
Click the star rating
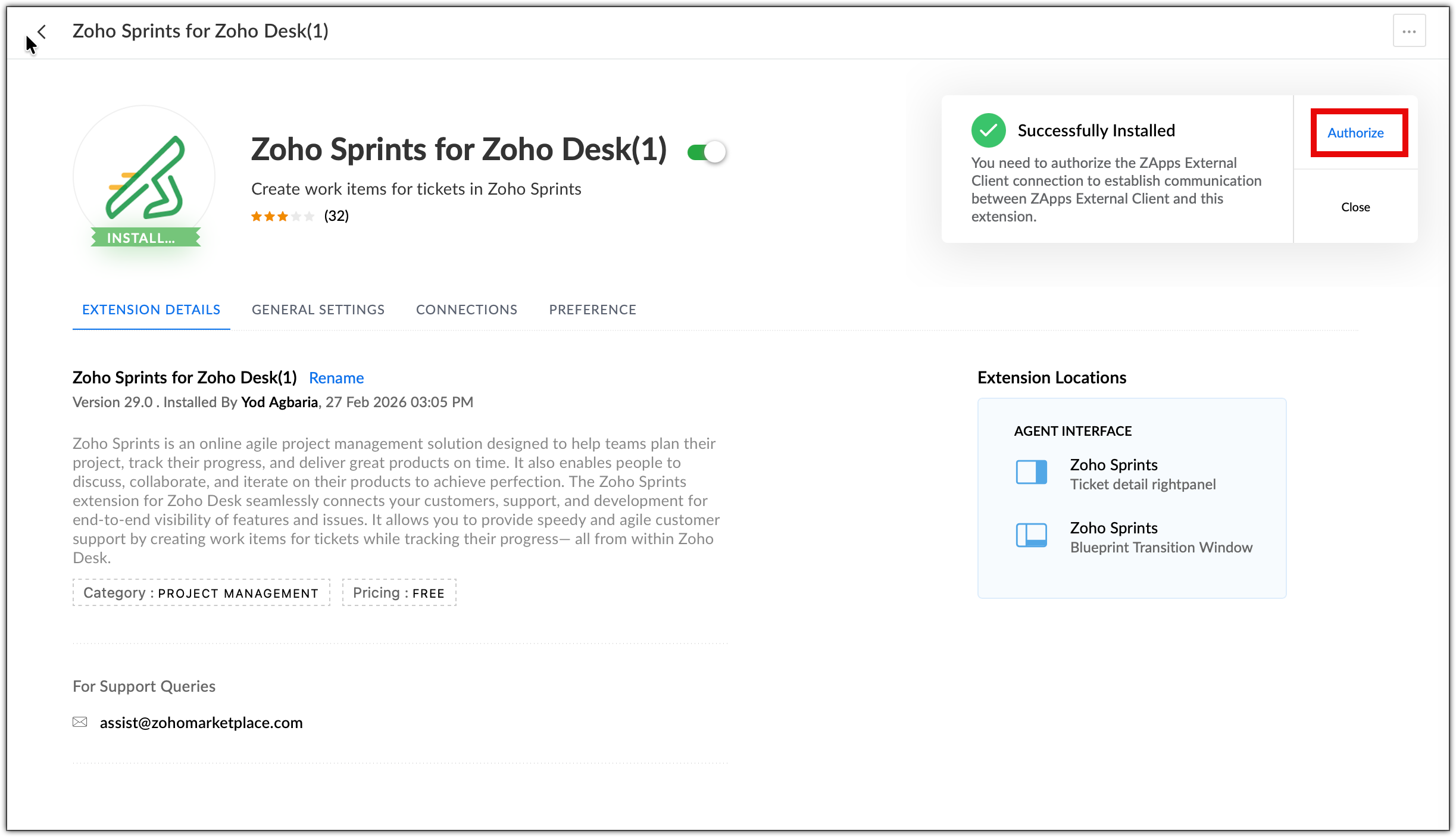tap(282, 216)
